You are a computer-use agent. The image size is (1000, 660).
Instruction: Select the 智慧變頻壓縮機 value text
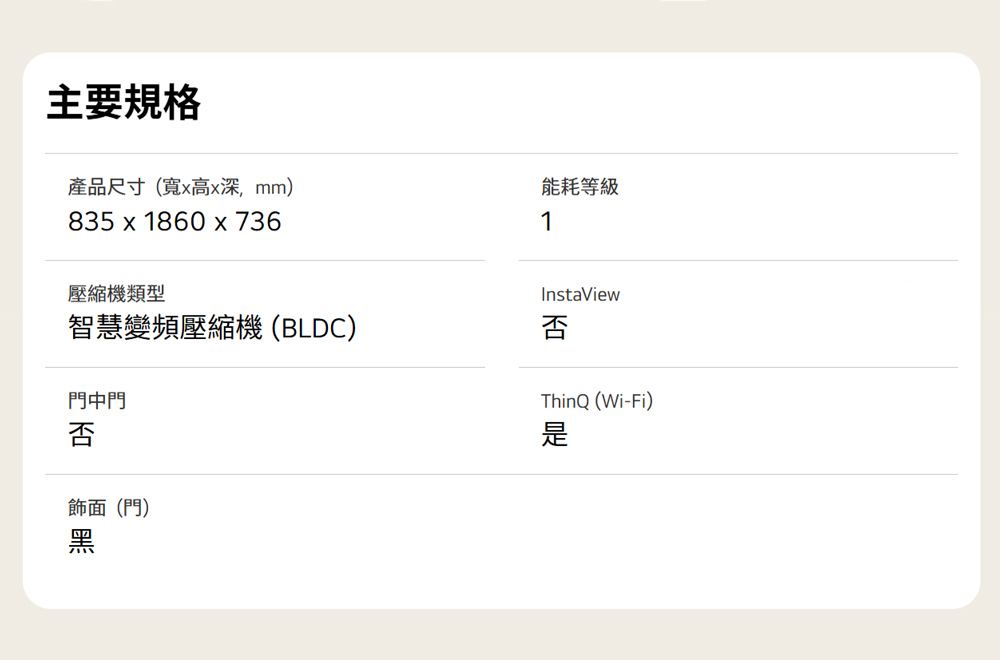165,328
